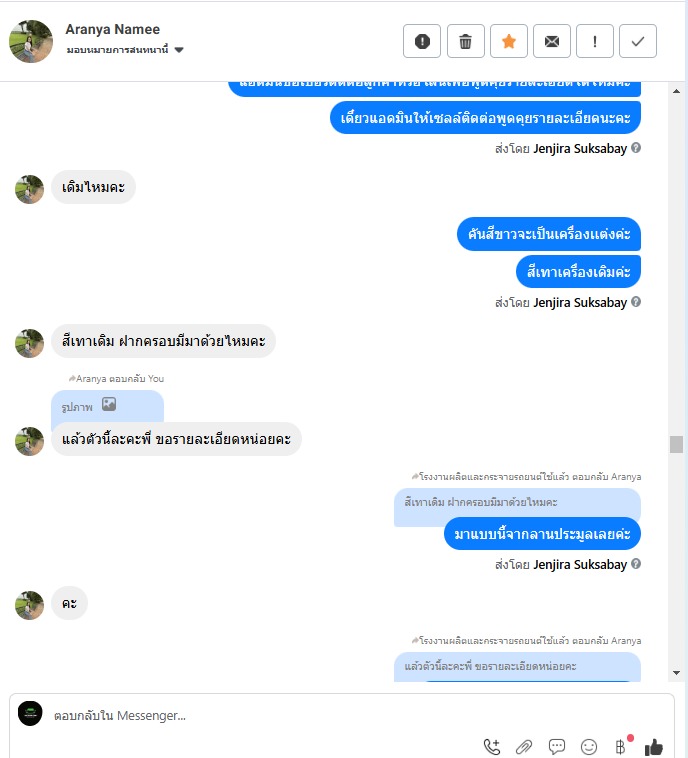Open the baht payment request icon

pyautogui.click(x=621, y=747)
